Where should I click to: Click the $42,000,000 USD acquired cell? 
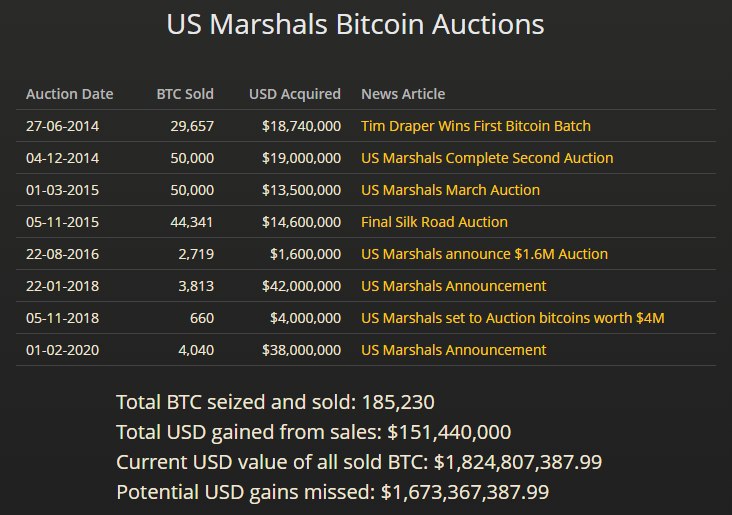(301, 286)
